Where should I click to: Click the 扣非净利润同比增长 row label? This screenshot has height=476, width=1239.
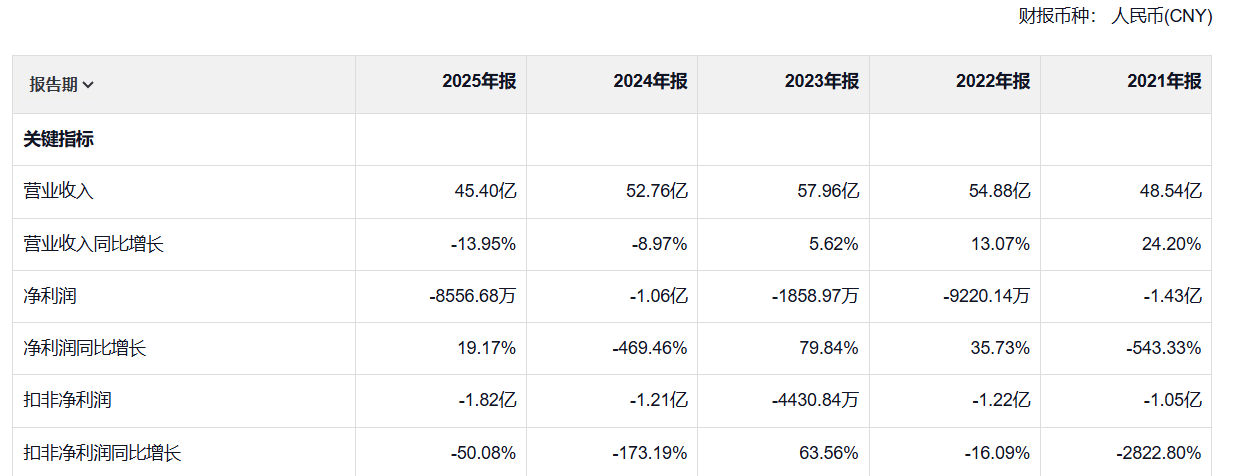tap(103, 453)
